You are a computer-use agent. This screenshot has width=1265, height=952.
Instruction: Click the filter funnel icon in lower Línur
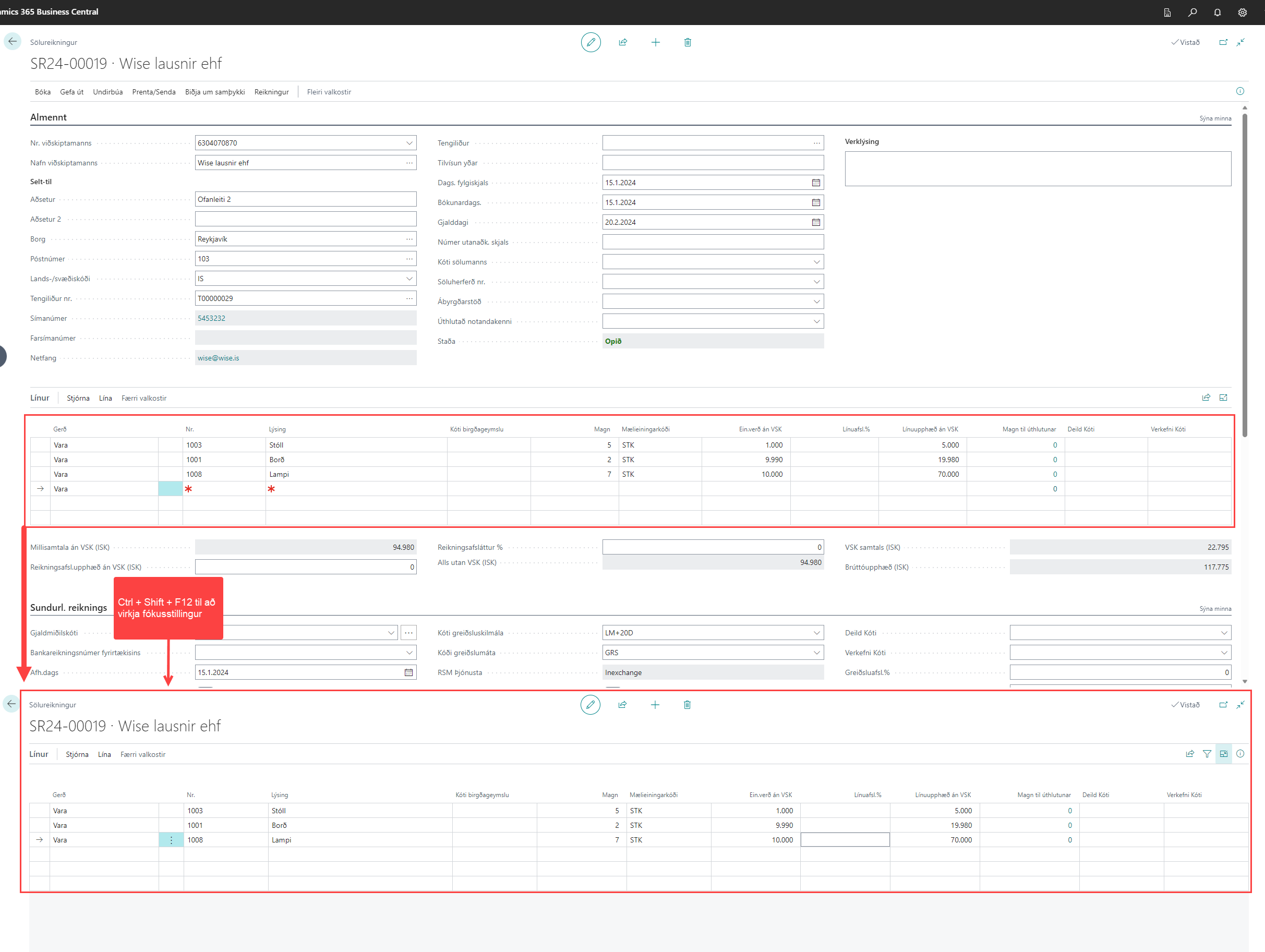tap(1207, 754)
